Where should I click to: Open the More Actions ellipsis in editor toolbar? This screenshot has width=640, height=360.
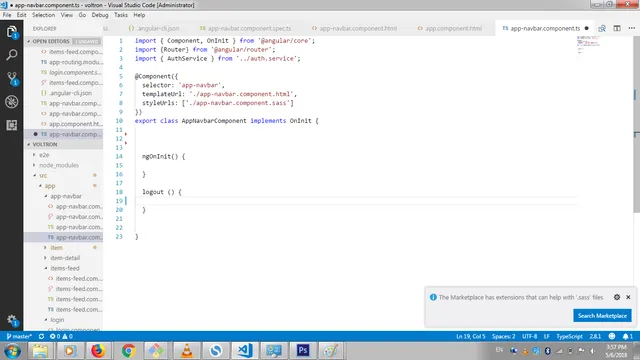pos(631,28)
